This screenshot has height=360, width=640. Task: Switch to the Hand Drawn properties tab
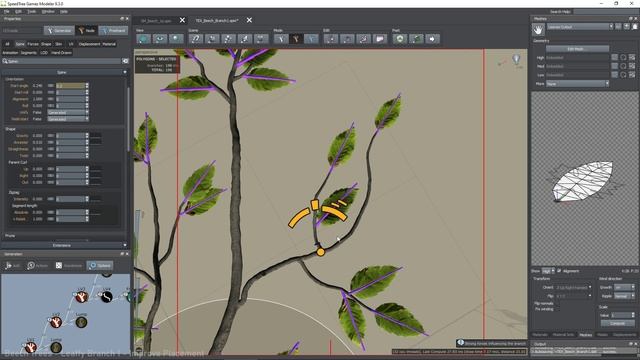click(62, 53)
